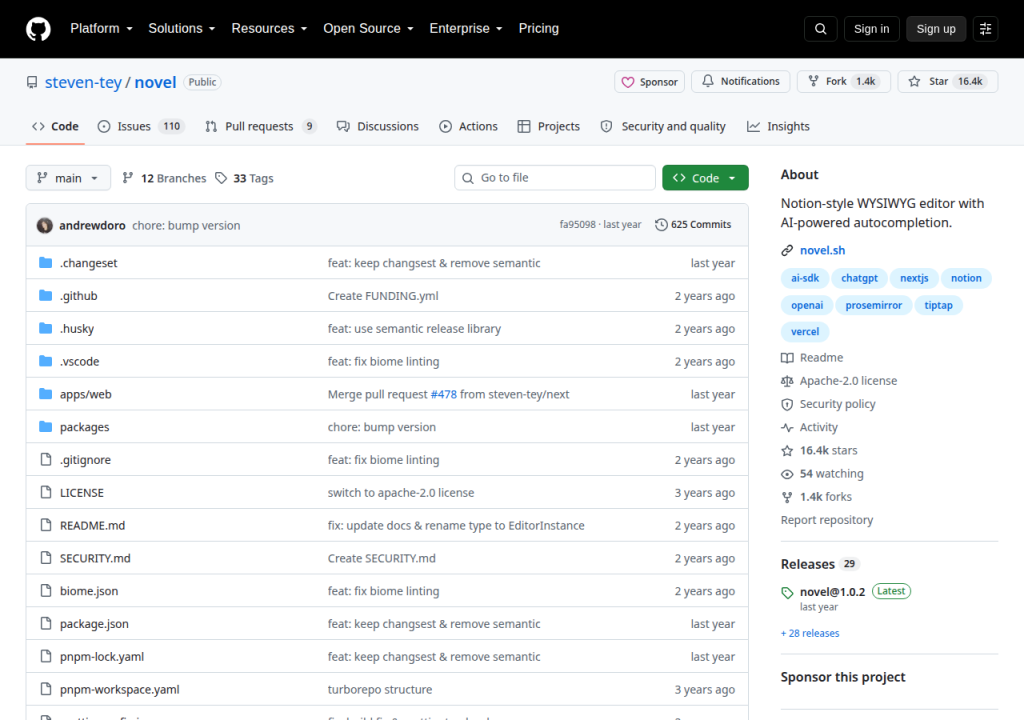Click the folder icon for packages

(45, 427)
